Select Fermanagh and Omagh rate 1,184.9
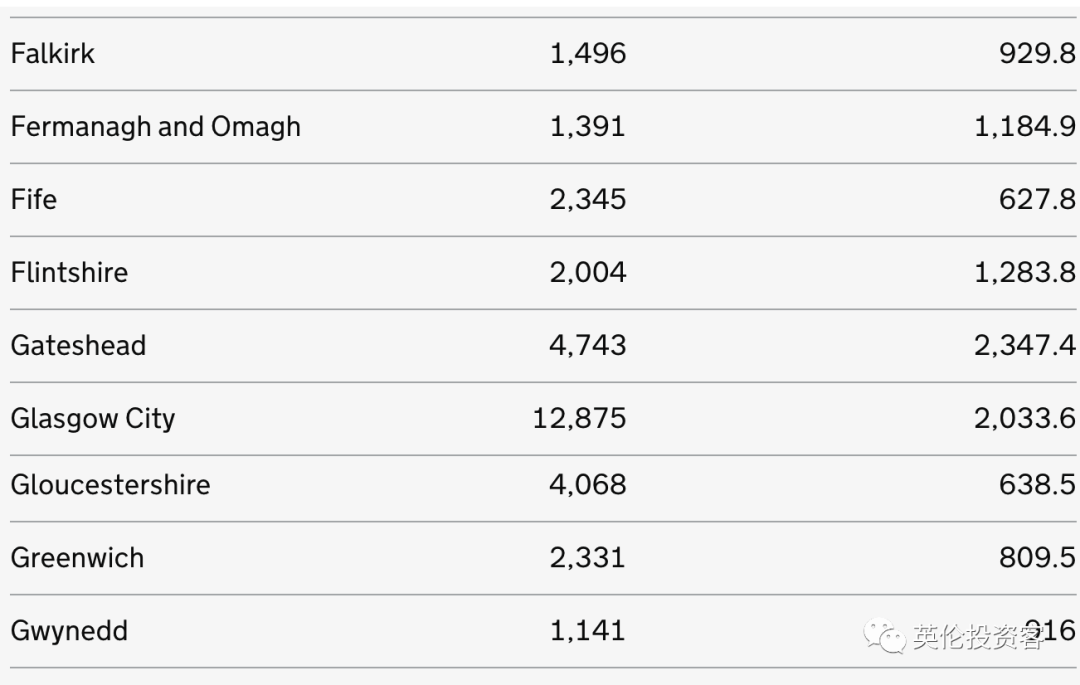 pyautogui.click(x=1025, y=127)
